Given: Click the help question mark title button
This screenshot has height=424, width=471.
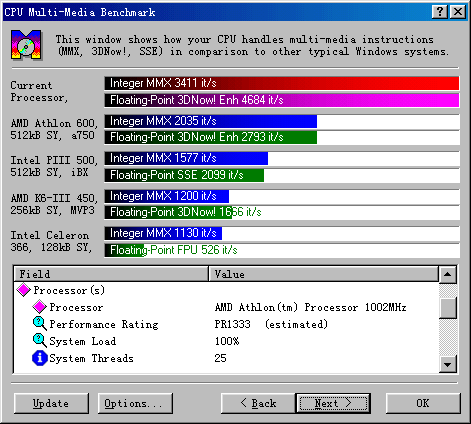Looking at the screenshot, I should [440, 12].
